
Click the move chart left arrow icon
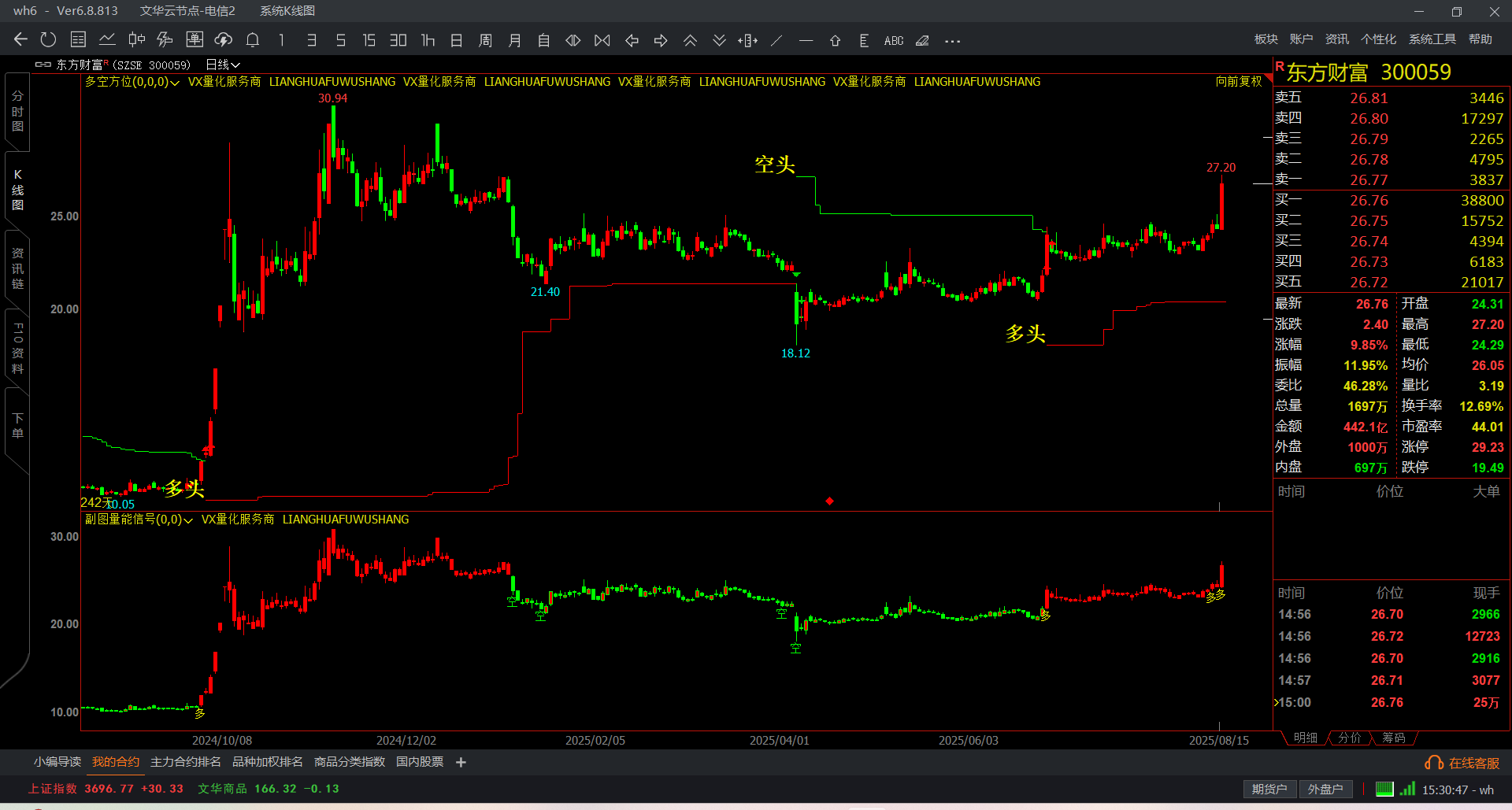coord(632,40)
